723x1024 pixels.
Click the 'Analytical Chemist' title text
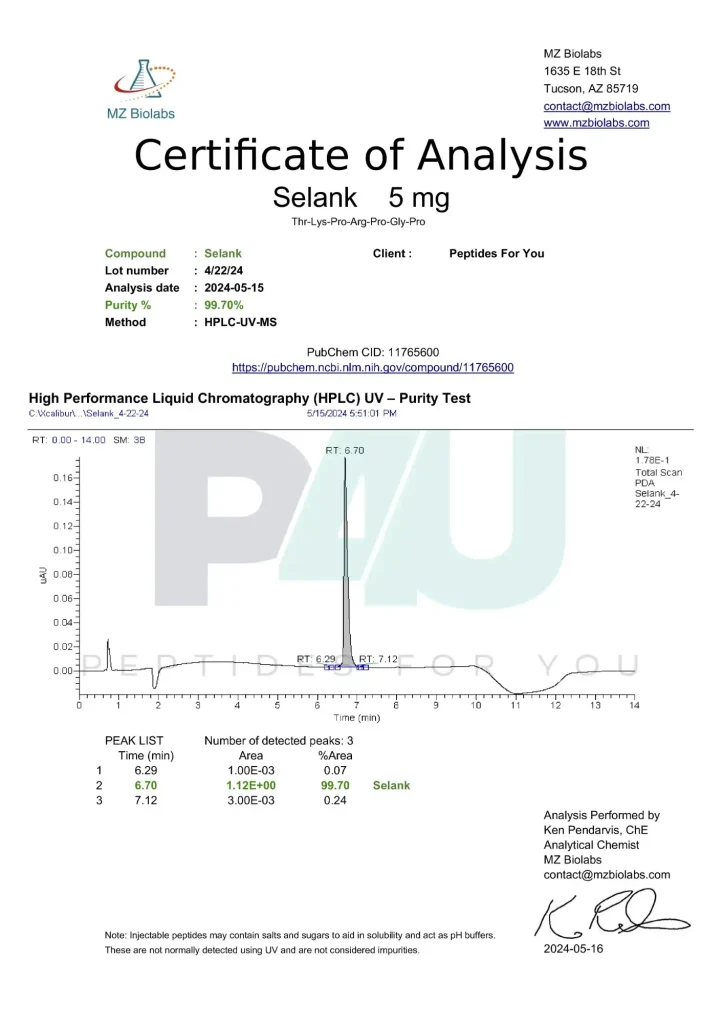click(591, 845)
